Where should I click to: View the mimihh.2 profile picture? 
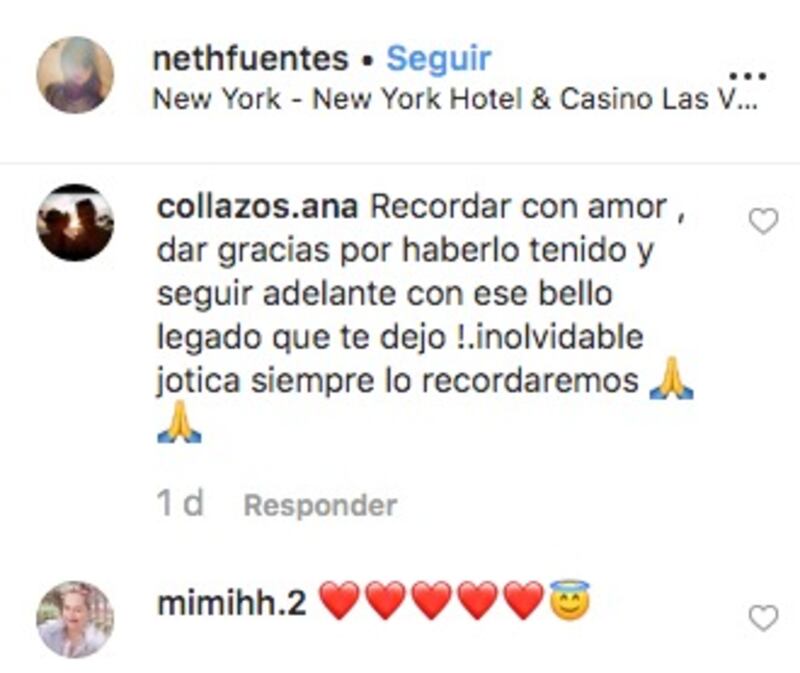tap(76, 619)
